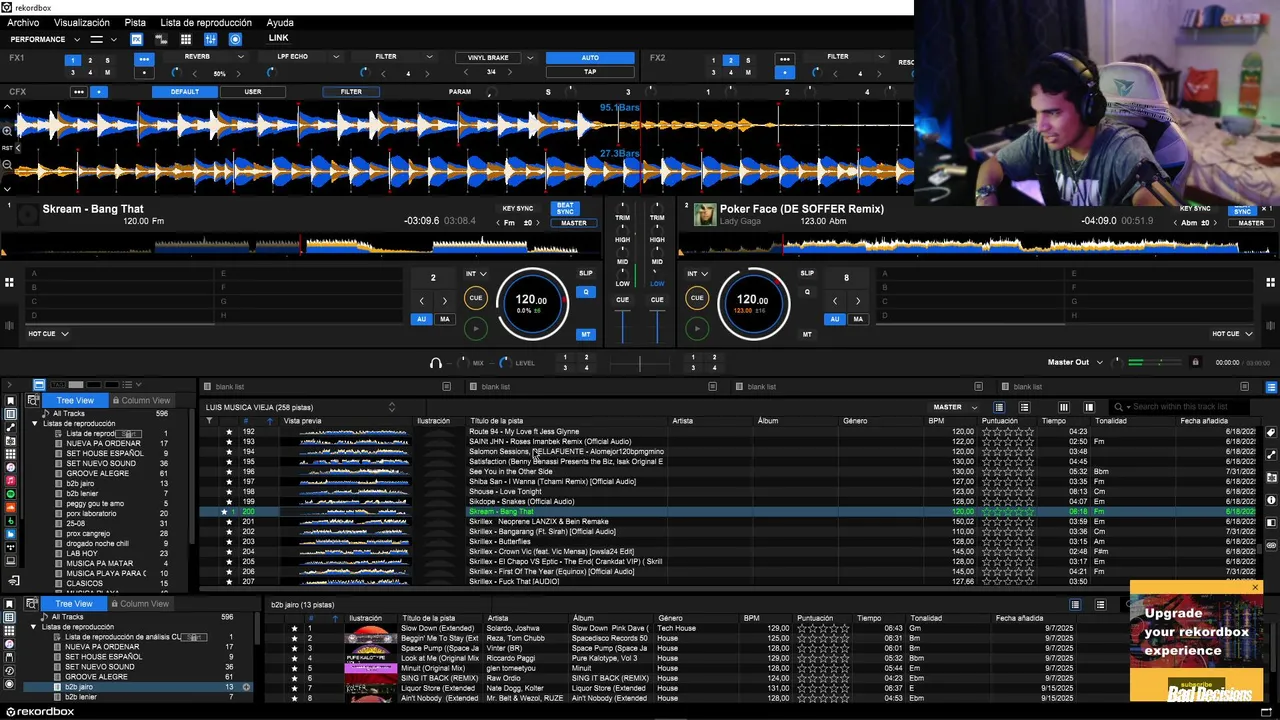This screenshot has width=1280, height=720.
Task: Switch to Column View tab in upper browser
Action: coord(141,400)
